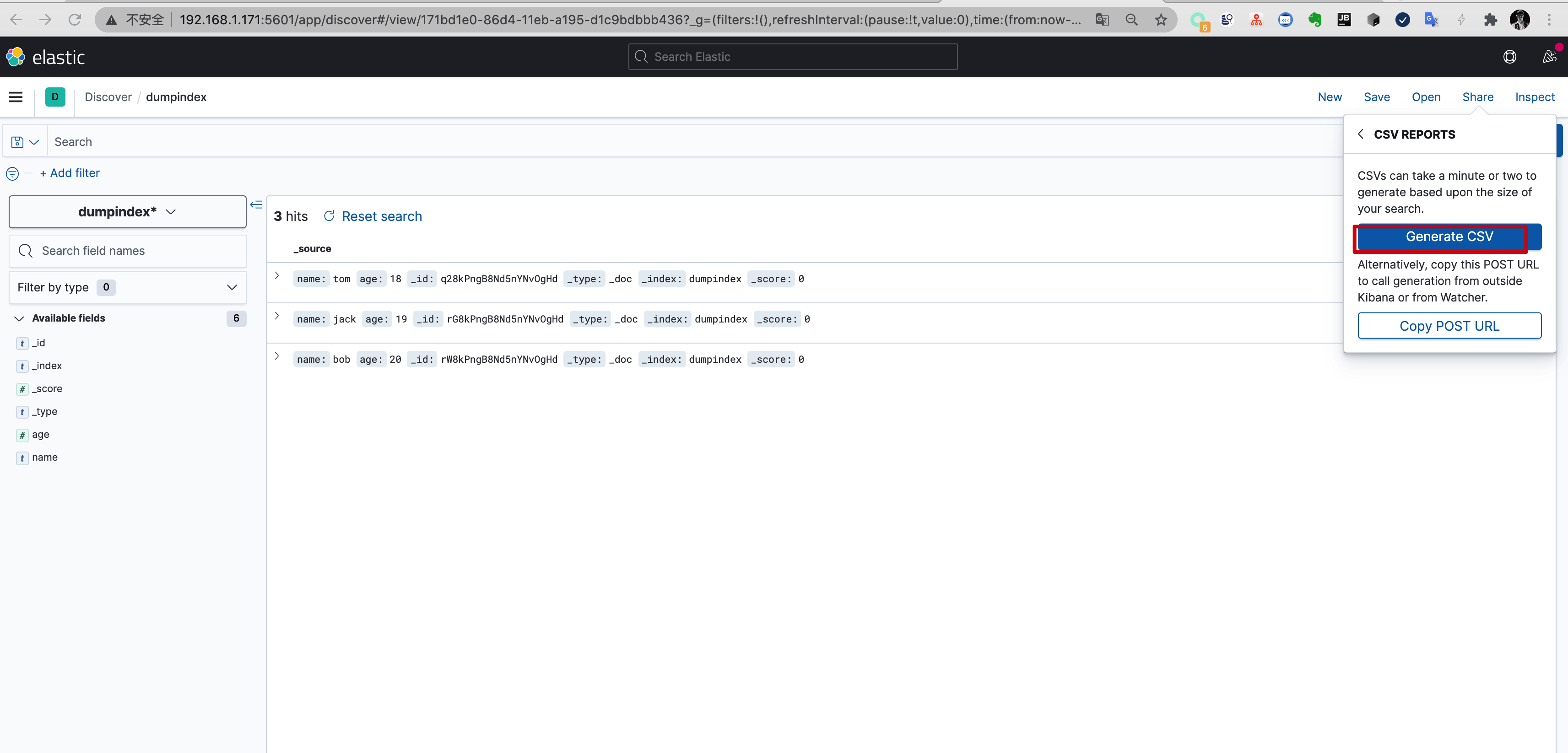The width and height of the screenshot is (1568, 753).
Task: Open the filter settings icon beside Add filter
Action: click(11, 173)
